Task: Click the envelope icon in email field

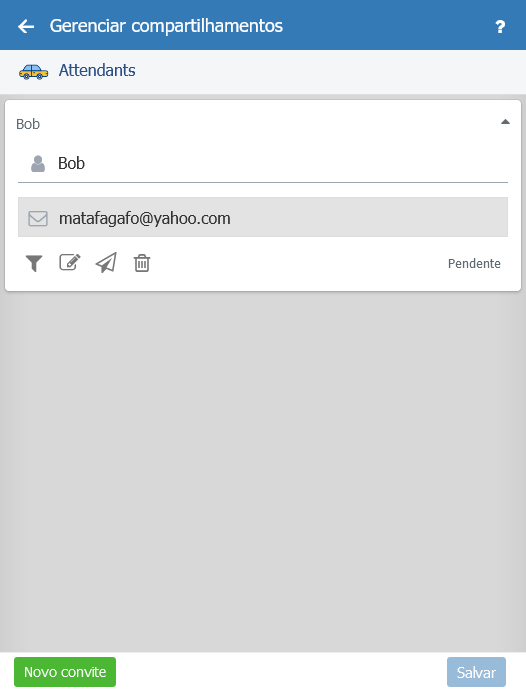Action: point(38,218)
